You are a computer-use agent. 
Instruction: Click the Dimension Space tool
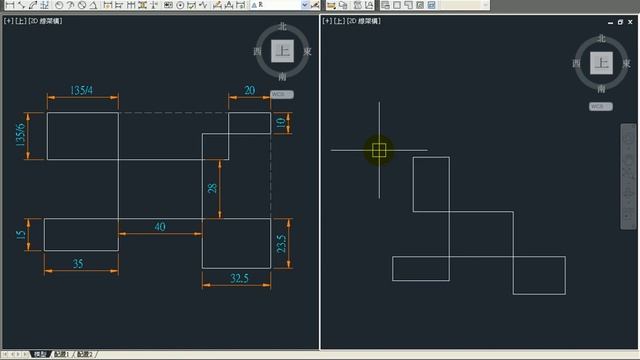142,5
